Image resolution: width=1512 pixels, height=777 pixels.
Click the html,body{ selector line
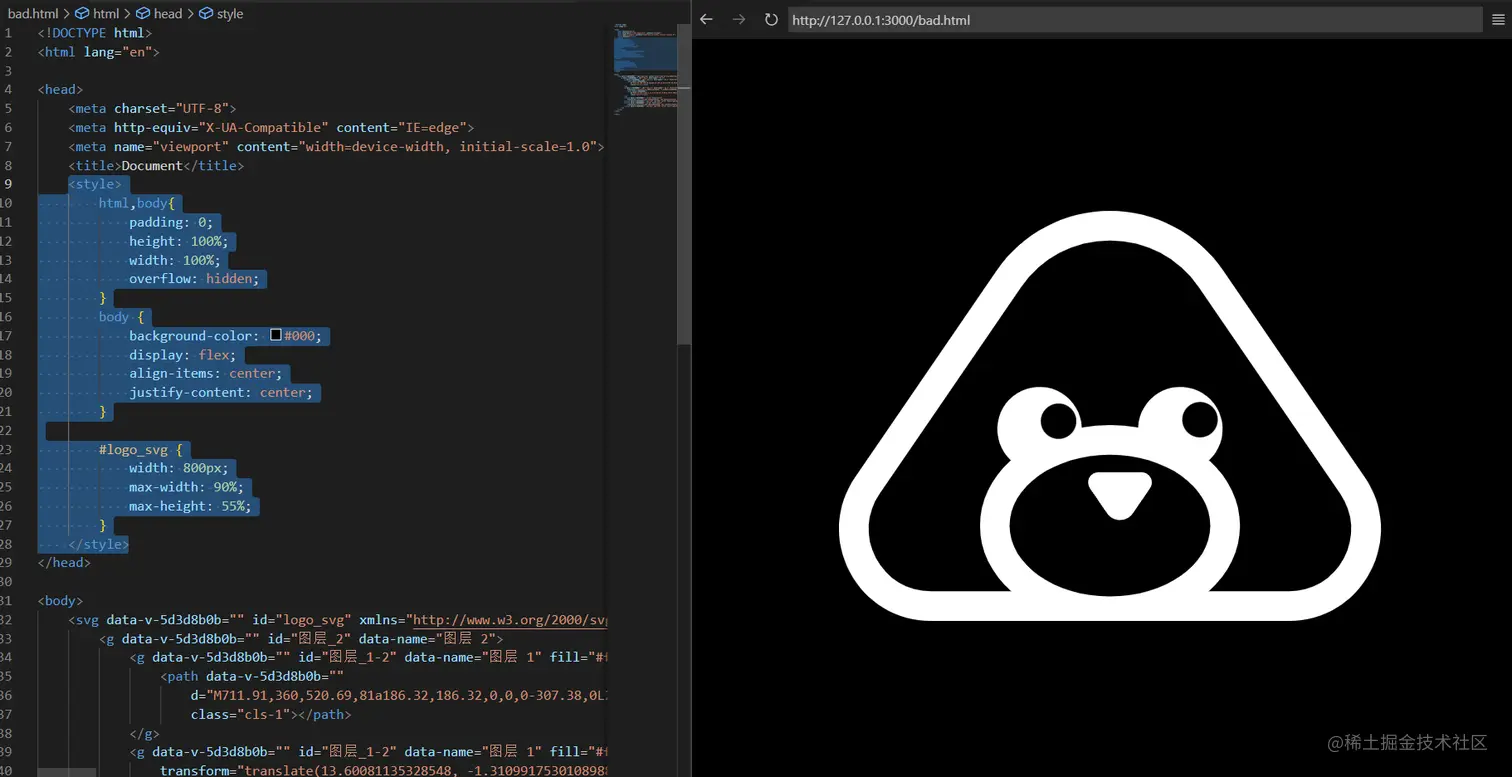[x=137, y=203]
